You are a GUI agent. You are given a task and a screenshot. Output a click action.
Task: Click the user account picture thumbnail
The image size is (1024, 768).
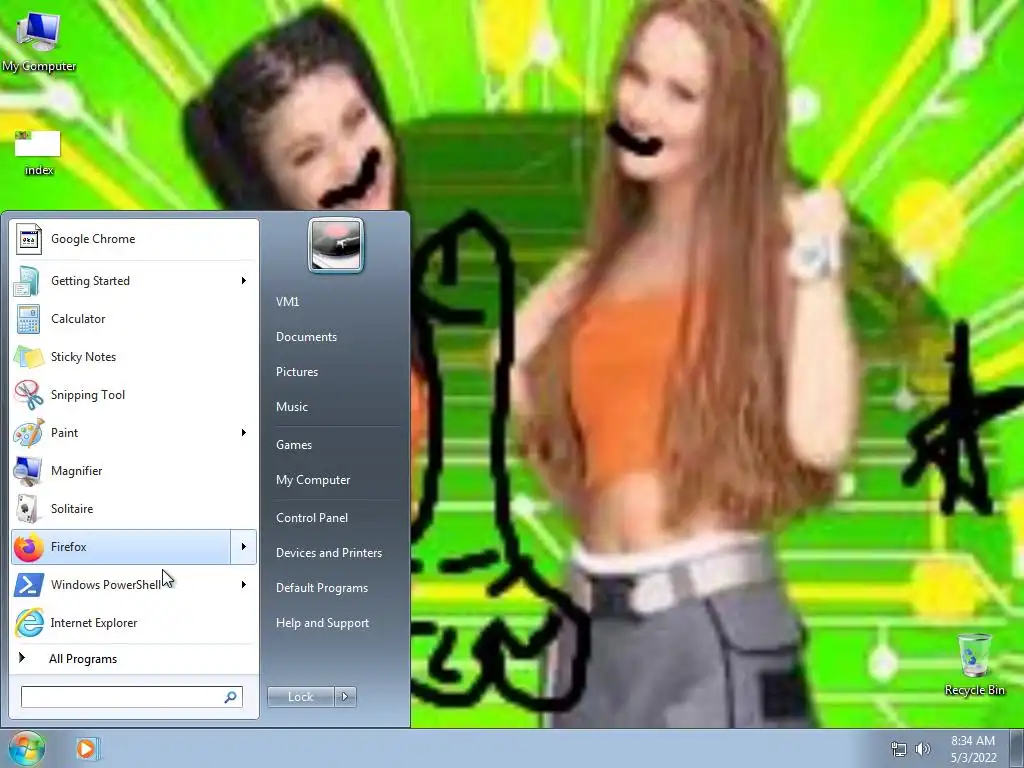(336, 246)
